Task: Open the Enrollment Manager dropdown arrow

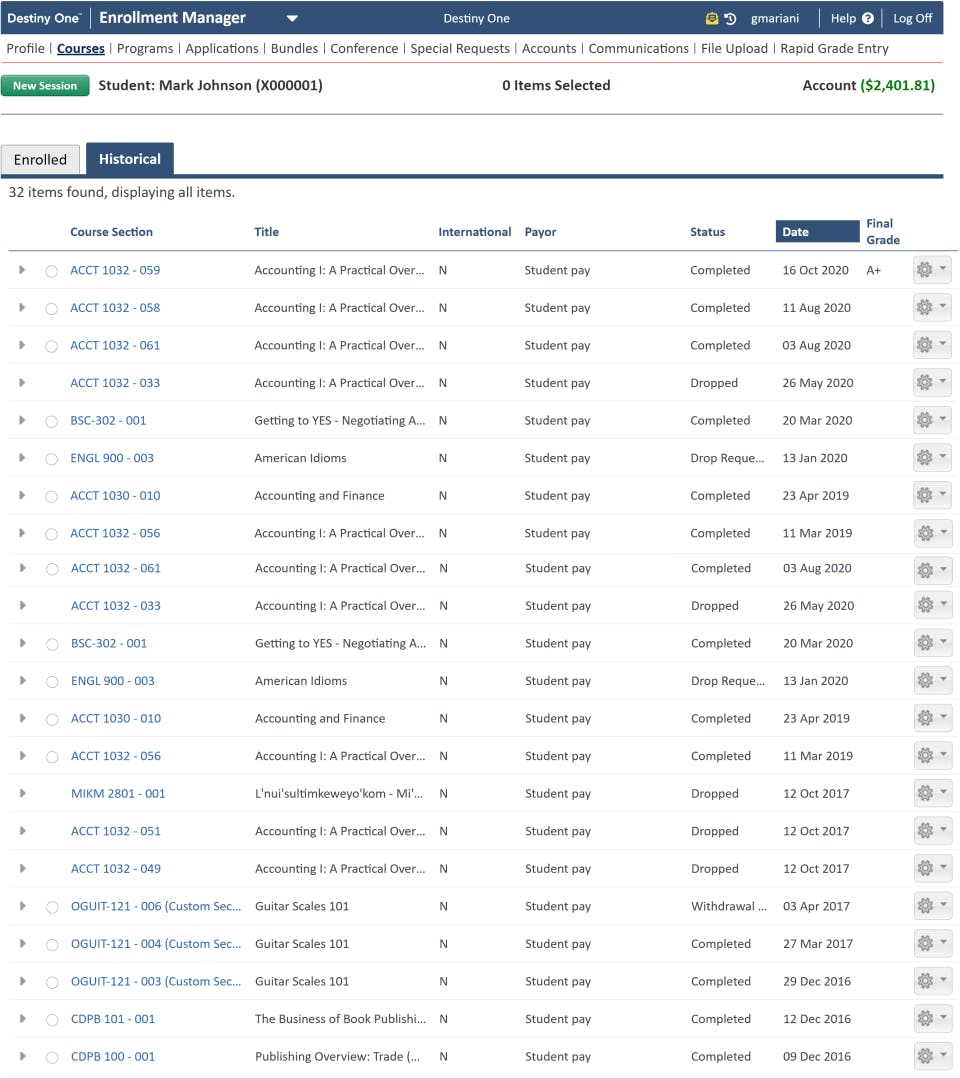Action: [x=292, y=19]
